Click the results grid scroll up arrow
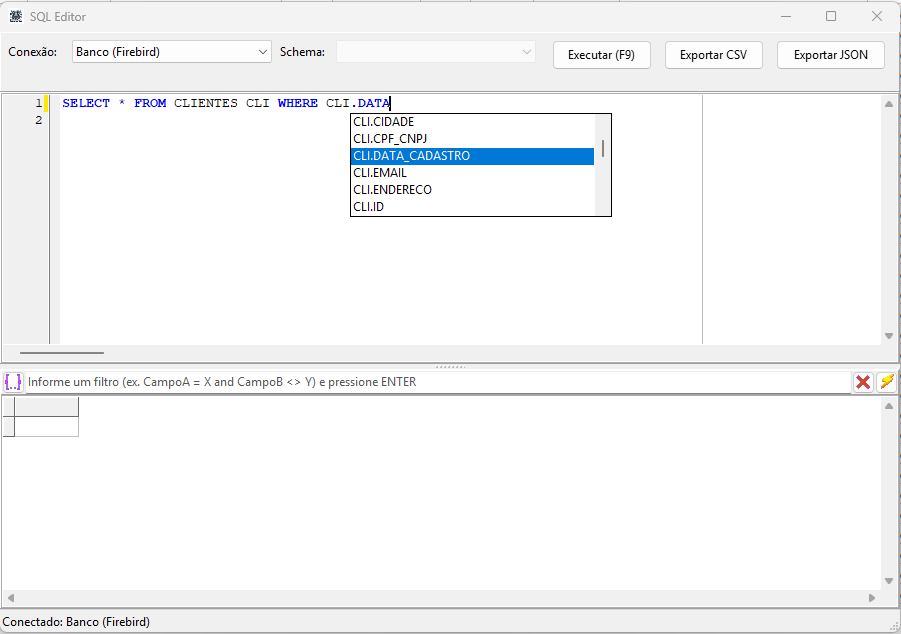The width and height of the screenshot is (901, 634). click(889, 406)
